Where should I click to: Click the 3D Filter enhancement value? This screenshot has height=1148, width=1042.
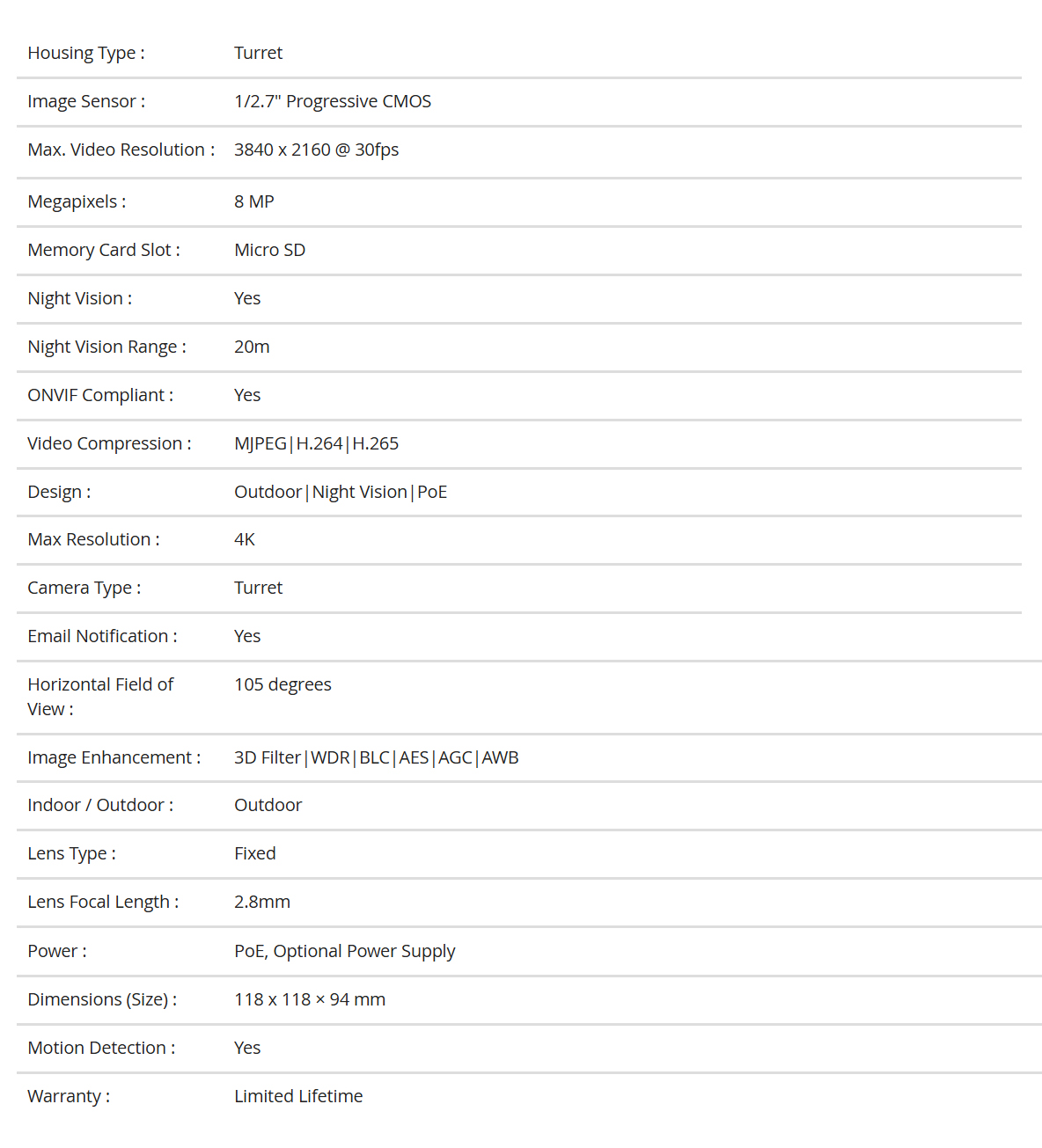tap(268, 757)
